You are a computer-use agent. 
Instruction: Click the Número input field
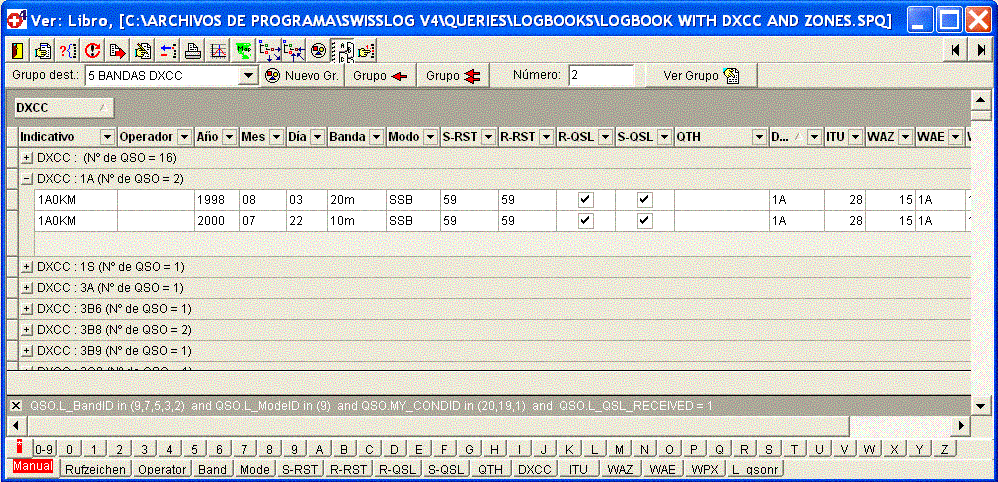click(600, 76)
